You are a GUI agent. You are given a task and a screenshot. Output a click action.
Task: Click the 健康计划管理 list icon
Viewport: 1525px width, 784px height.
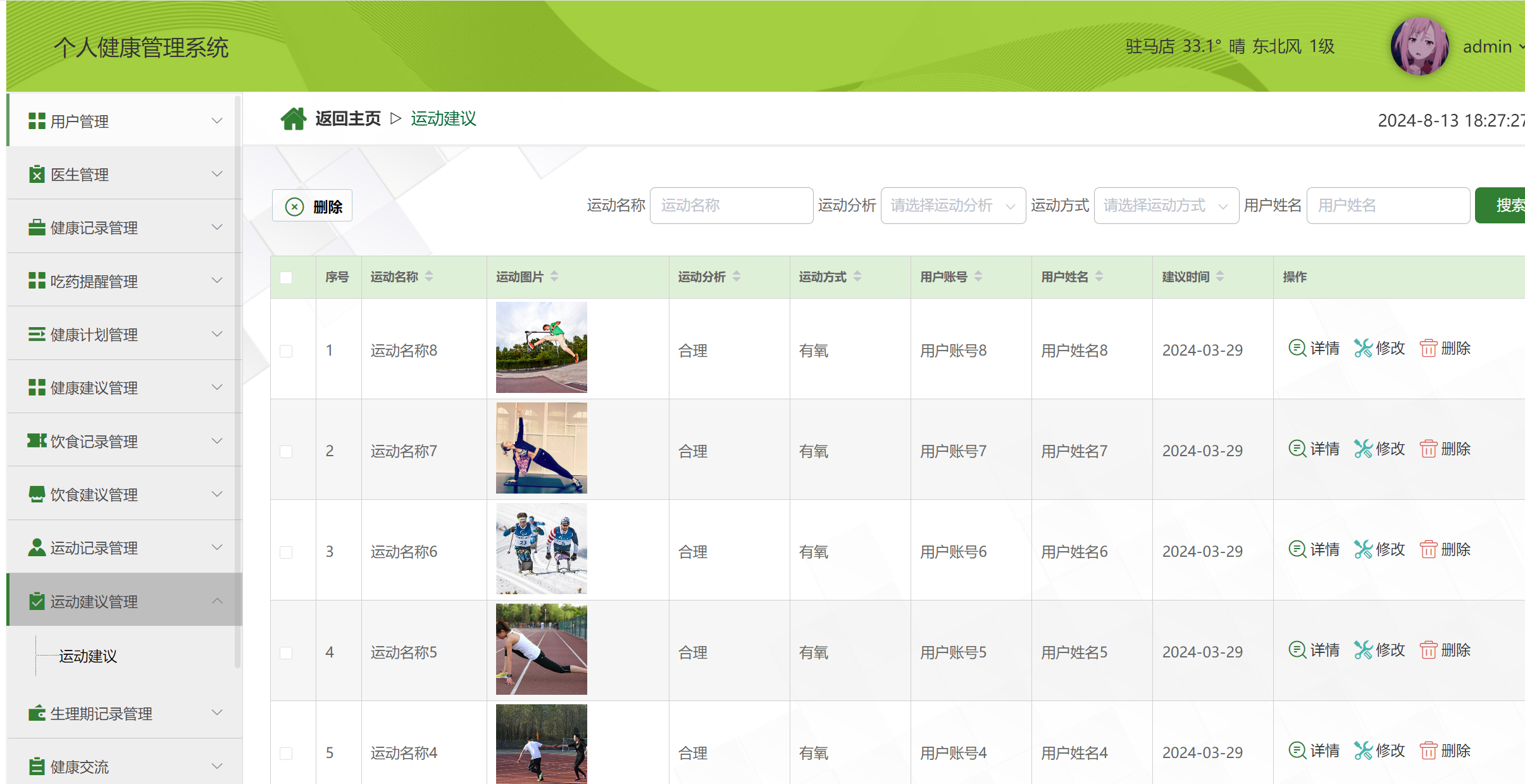[37, 333]
